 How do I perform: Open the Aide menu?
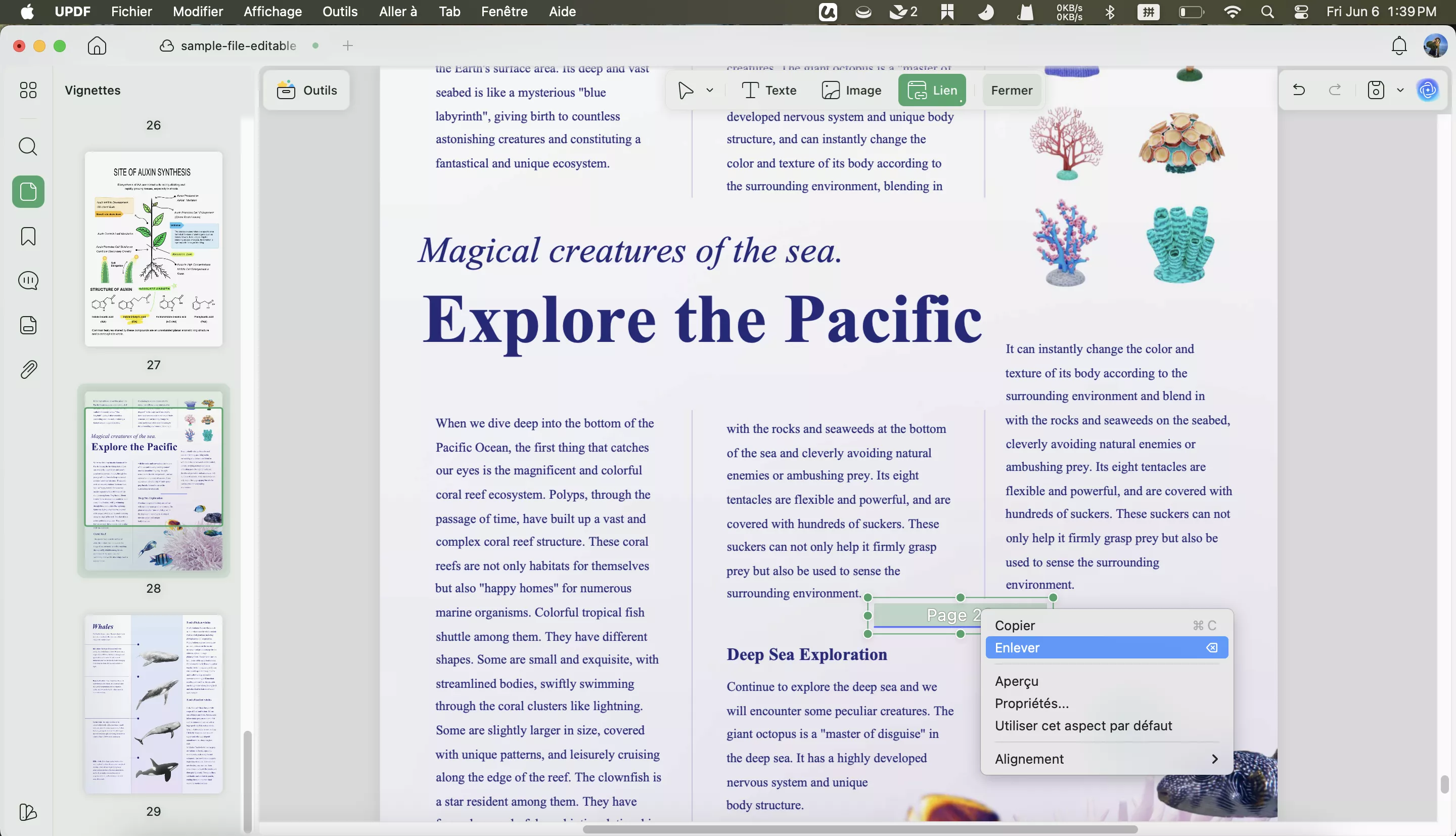tap(562, 12)
